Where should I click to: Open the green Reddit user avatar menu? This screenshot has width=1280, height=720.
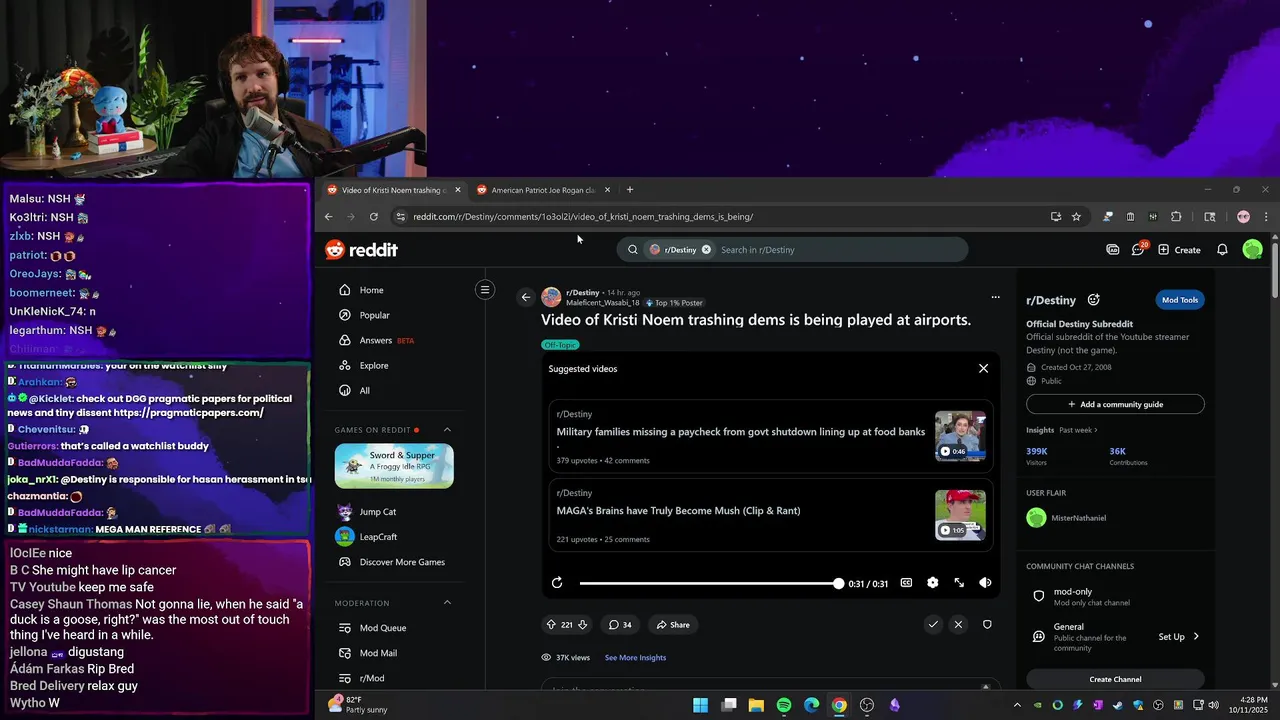[1252, 250]
